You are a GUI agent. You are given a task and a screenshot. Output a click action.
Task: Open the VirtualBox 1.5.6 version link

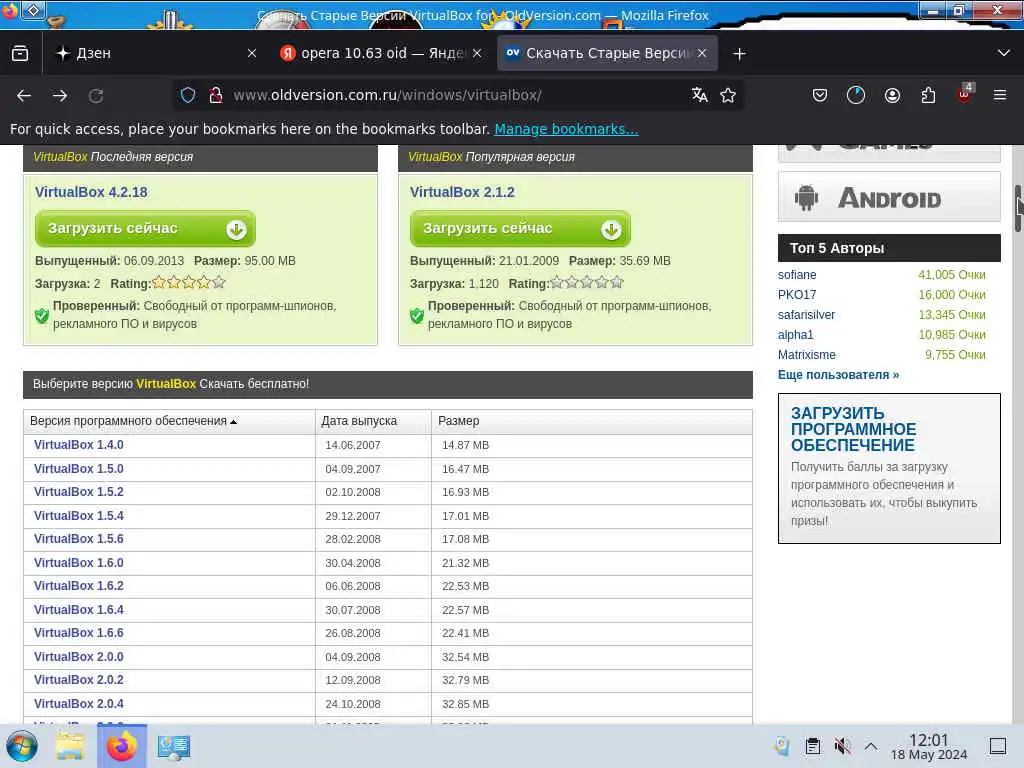78,539
